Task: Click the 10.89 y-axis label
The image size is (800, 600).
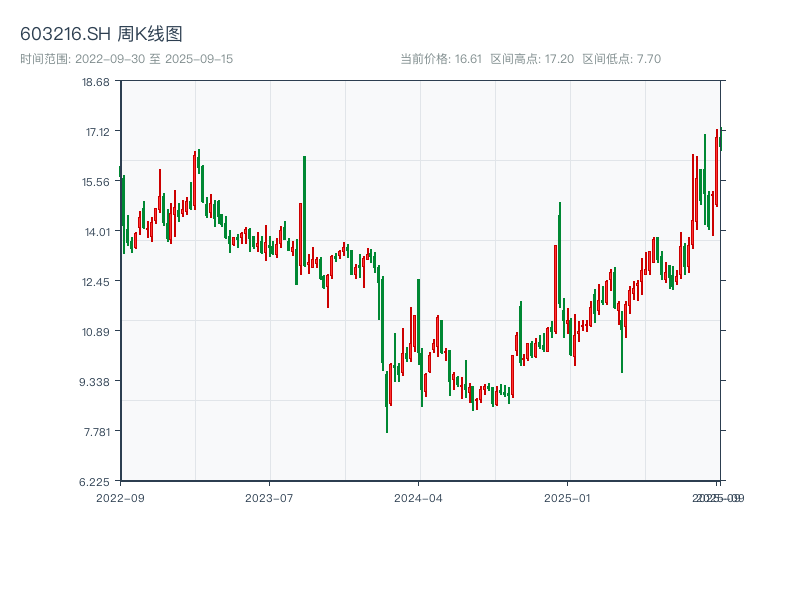Action: pos(95,332)
